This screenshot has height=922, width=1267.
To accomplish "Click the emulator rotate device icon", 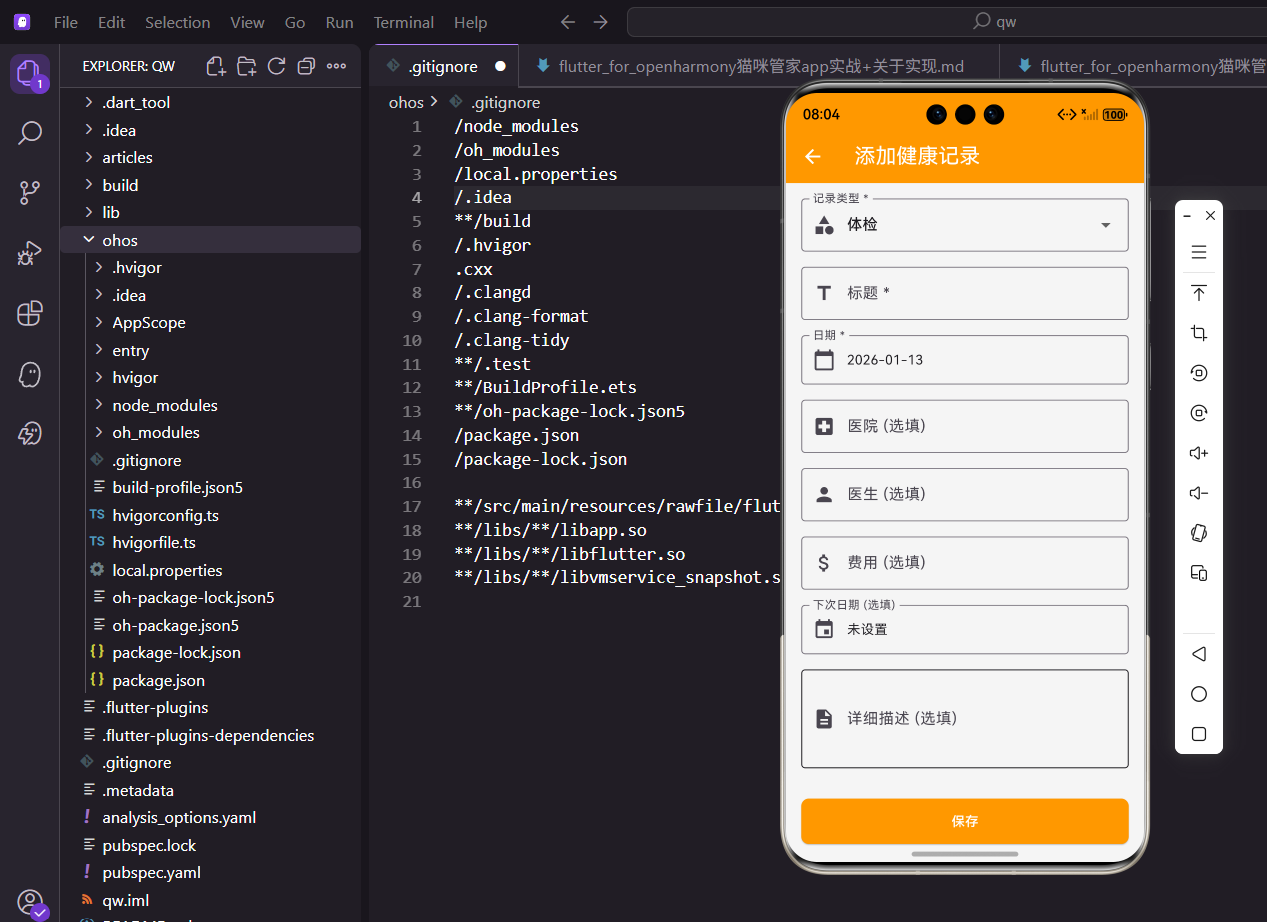I will coord(1199,533).
